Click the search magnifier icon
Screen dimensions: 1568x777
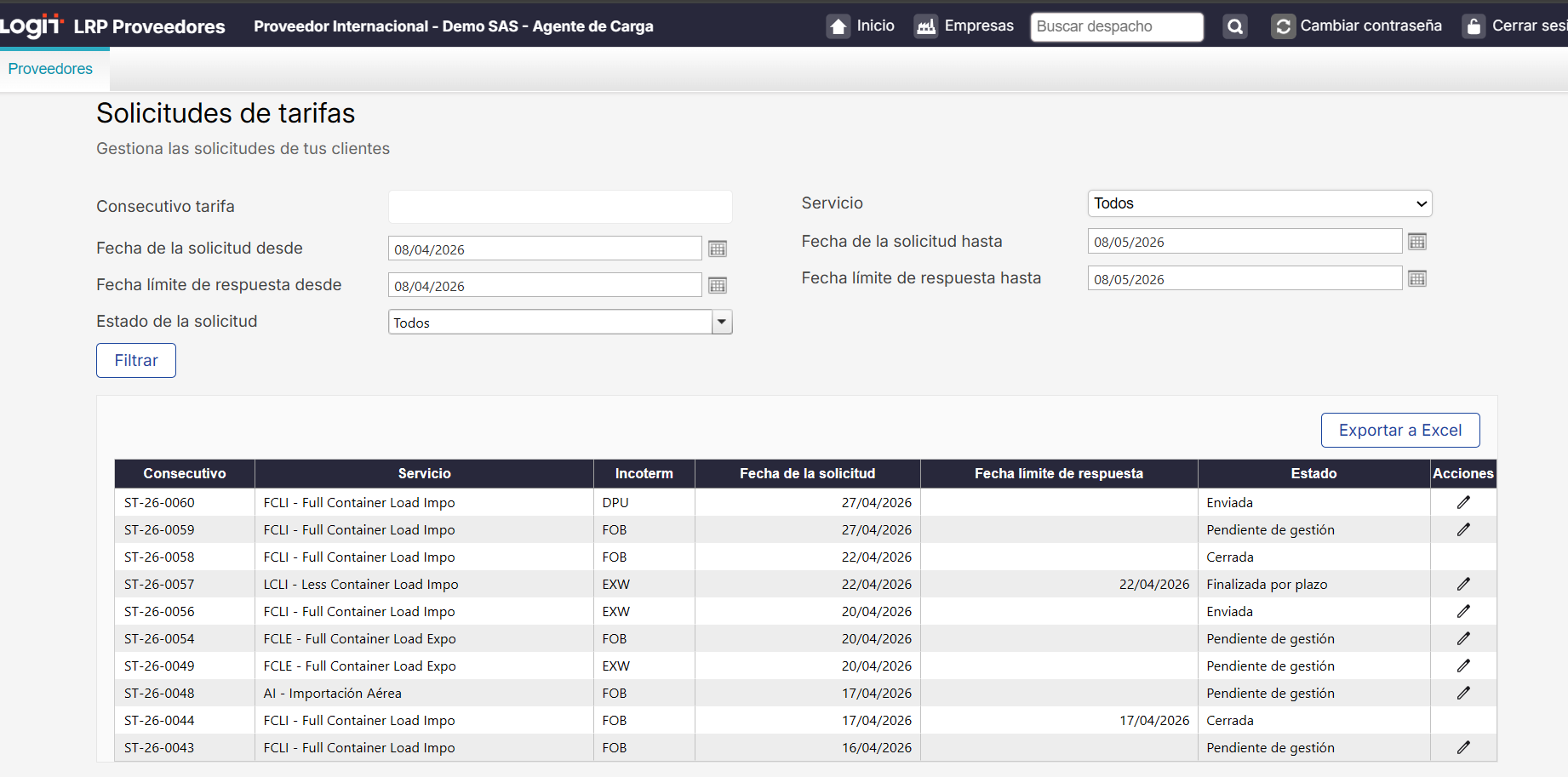point(1235,26)
